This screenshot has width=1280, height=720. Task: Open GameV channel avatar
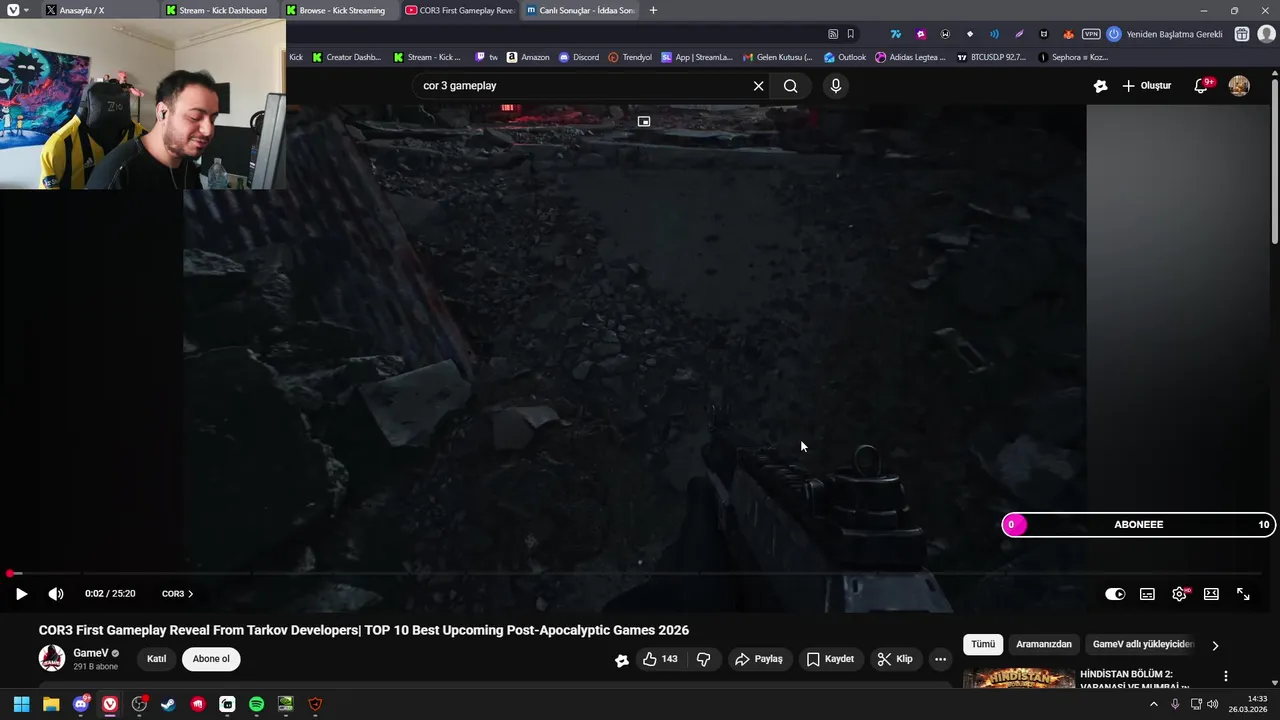tap(52, 658)
